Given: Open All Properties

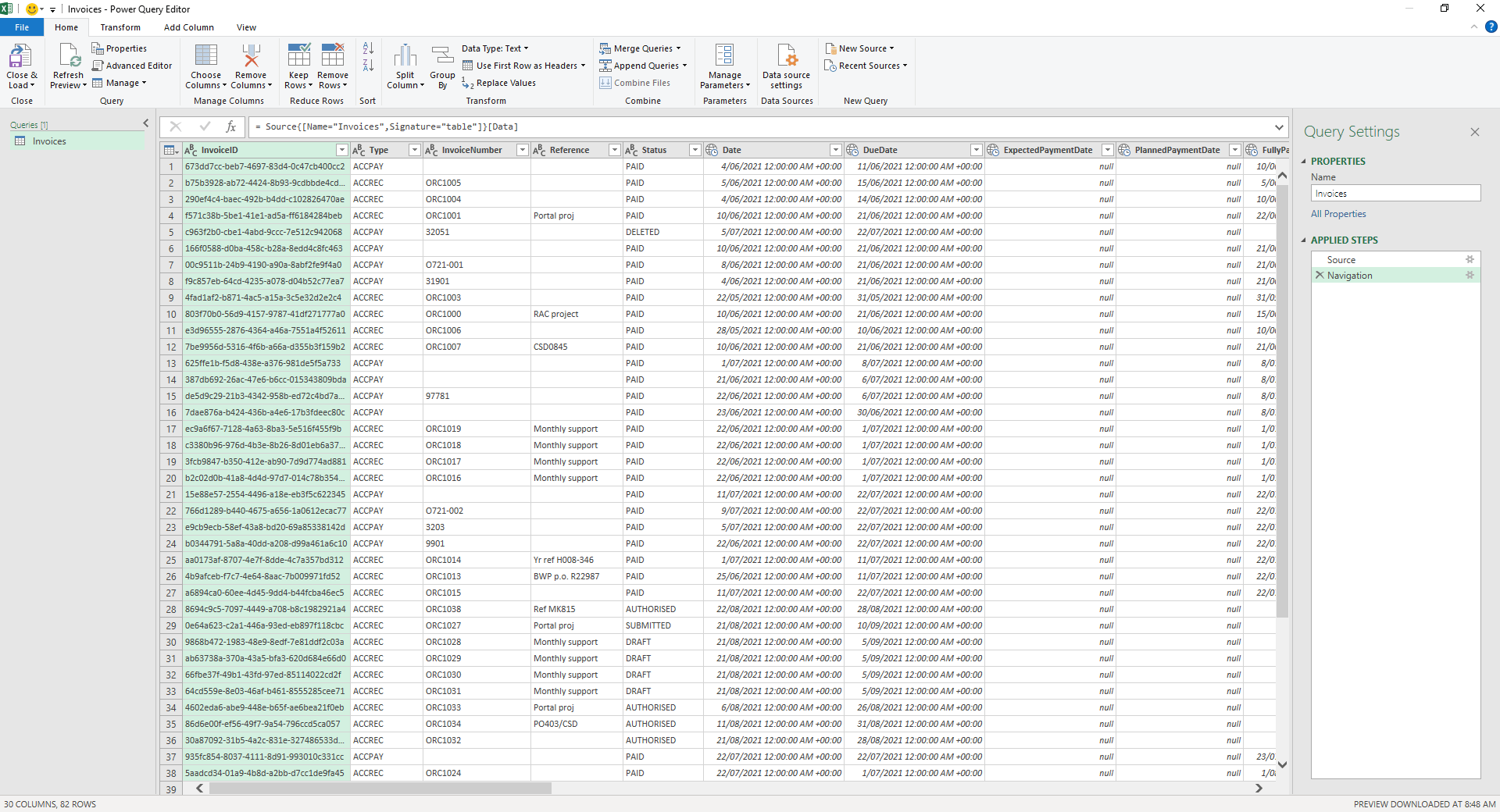Looking at the screenshot, I should point(1337,213).
